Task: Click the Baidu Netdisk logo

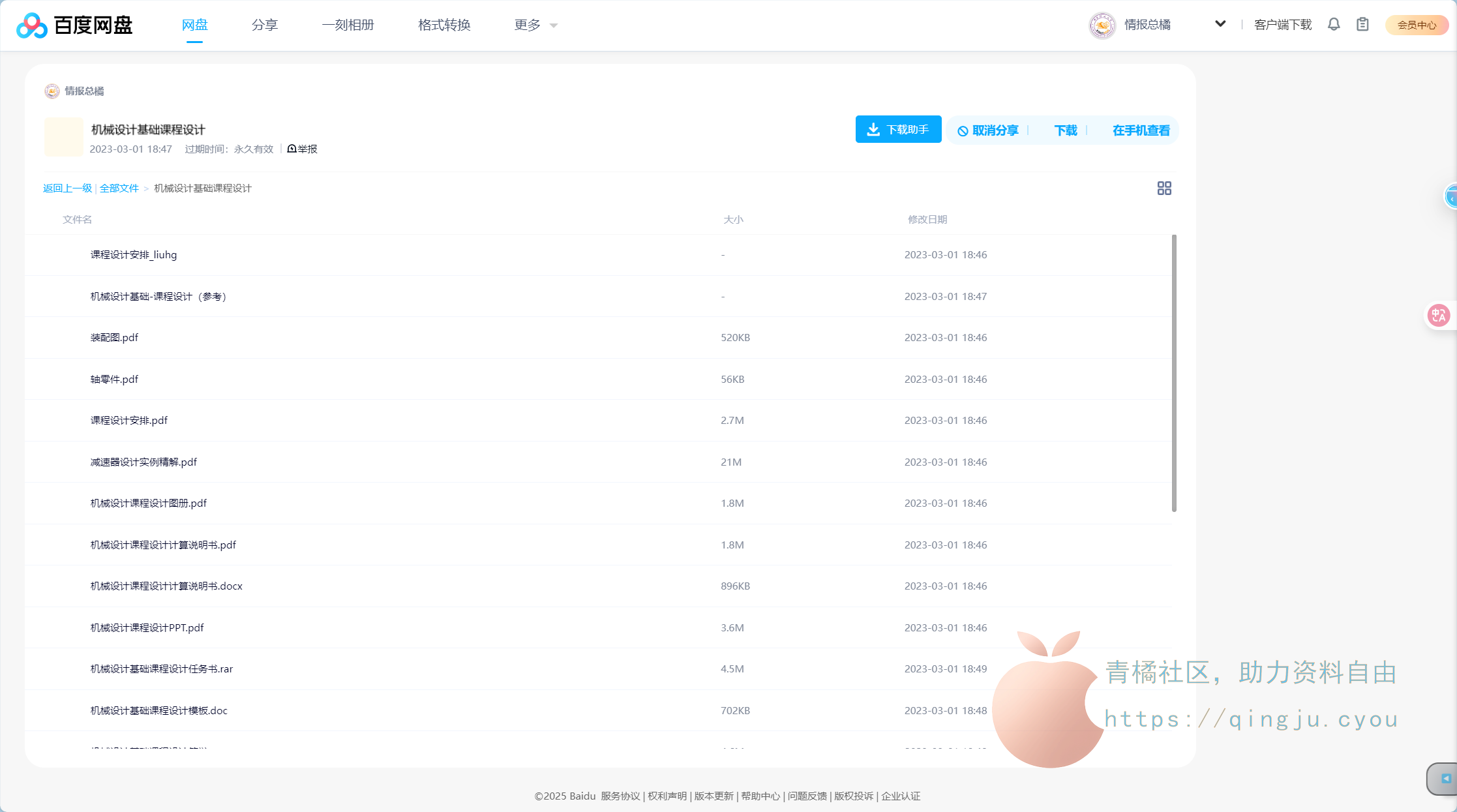Action: point(74,25)
